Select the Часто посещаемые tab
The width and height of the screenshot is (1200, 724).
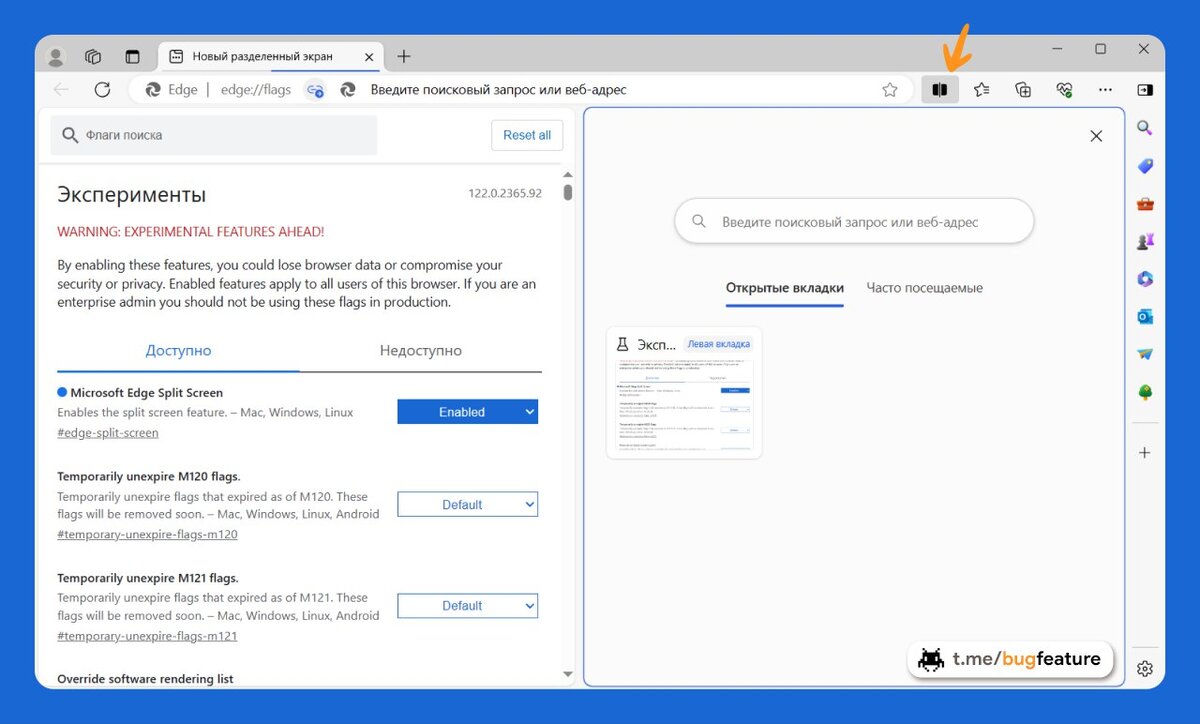tap(925, 288)
